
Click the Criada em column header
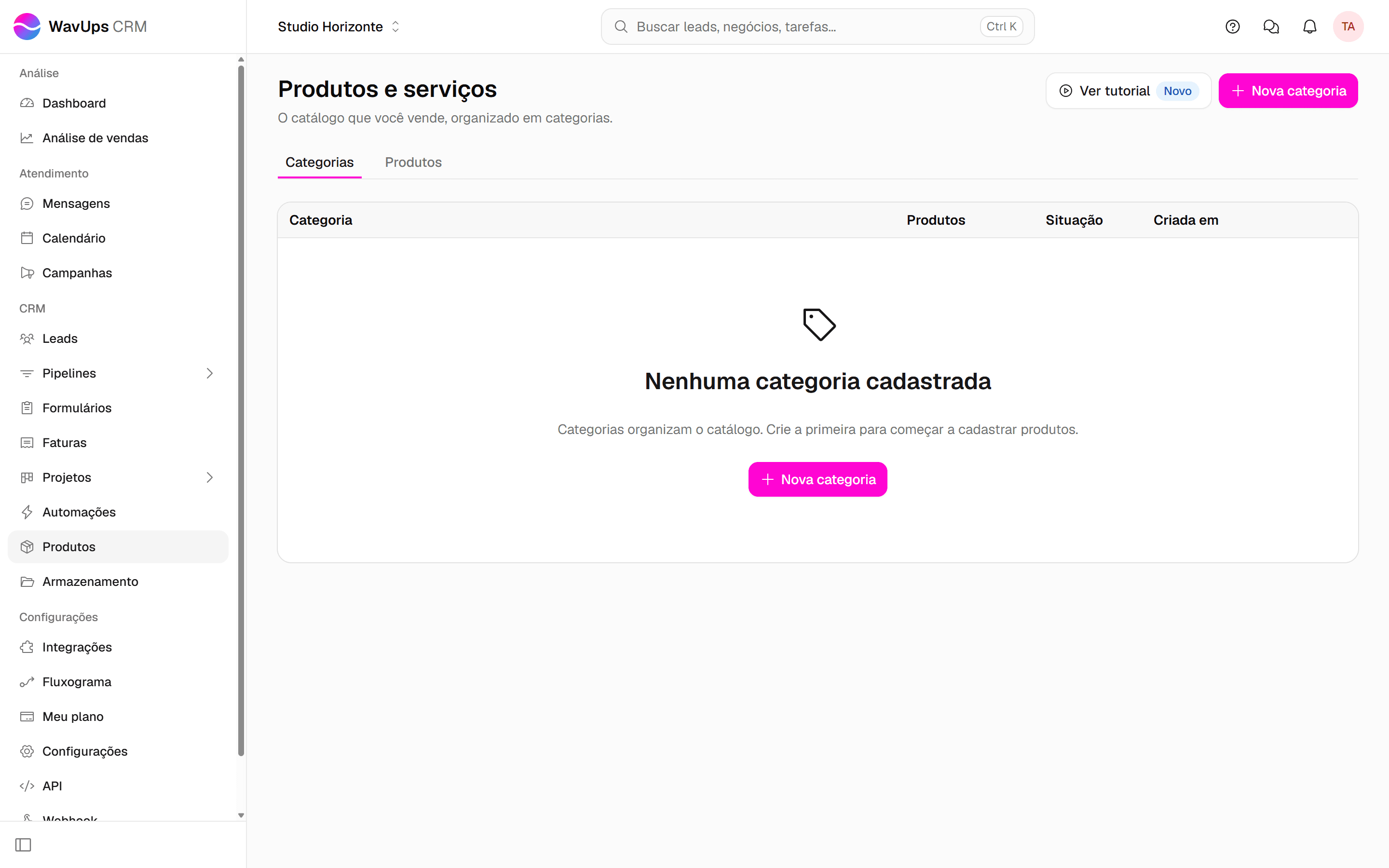coord(1185,220)
